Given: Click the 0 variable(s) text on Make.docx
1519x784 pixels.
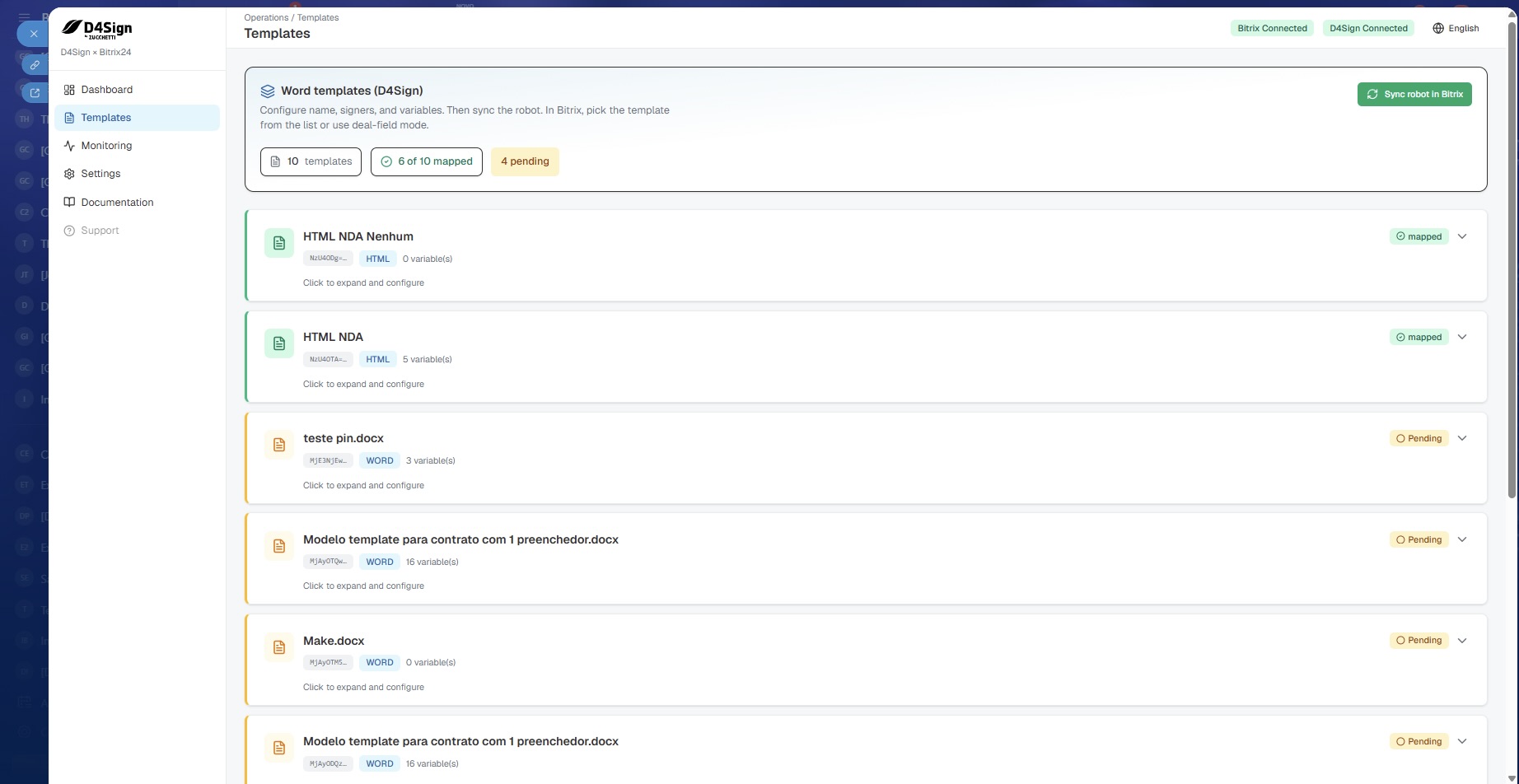Looking at the screenshot, I should coord(431,662).
